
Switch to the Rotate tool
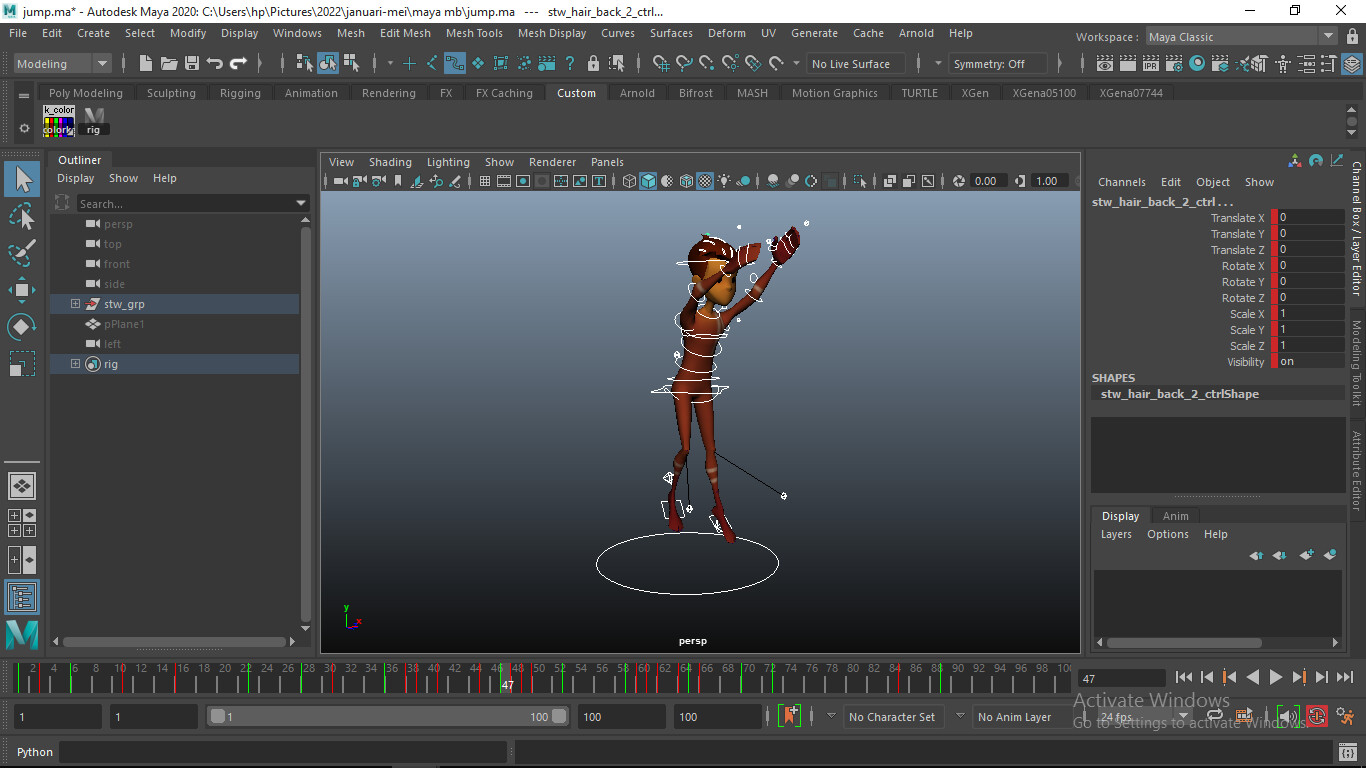tap(22, 327)
